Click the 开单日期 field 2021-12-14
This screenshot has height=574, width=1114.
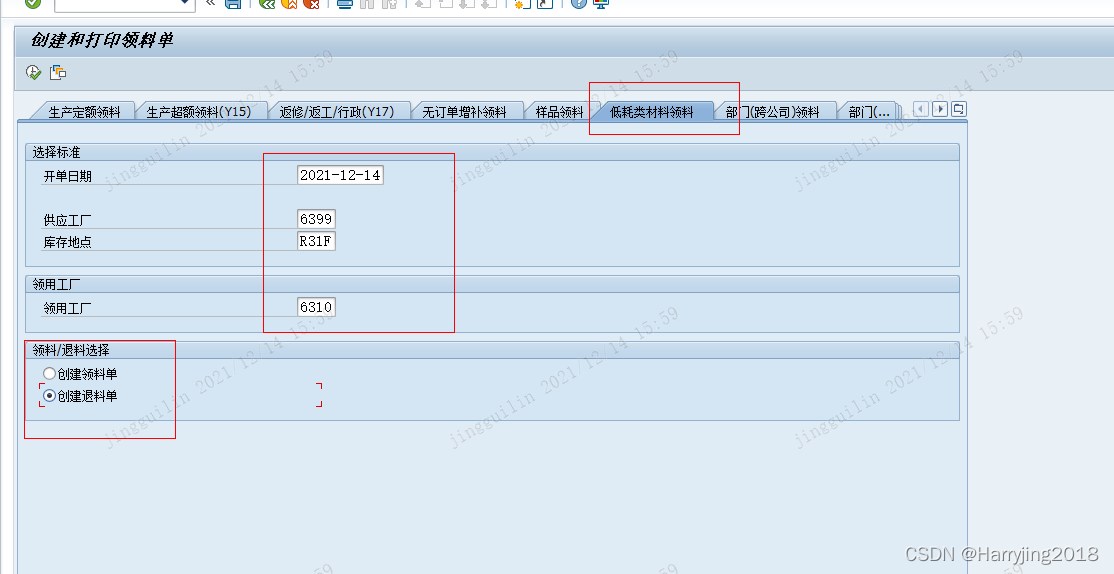[x=340, y=175]
